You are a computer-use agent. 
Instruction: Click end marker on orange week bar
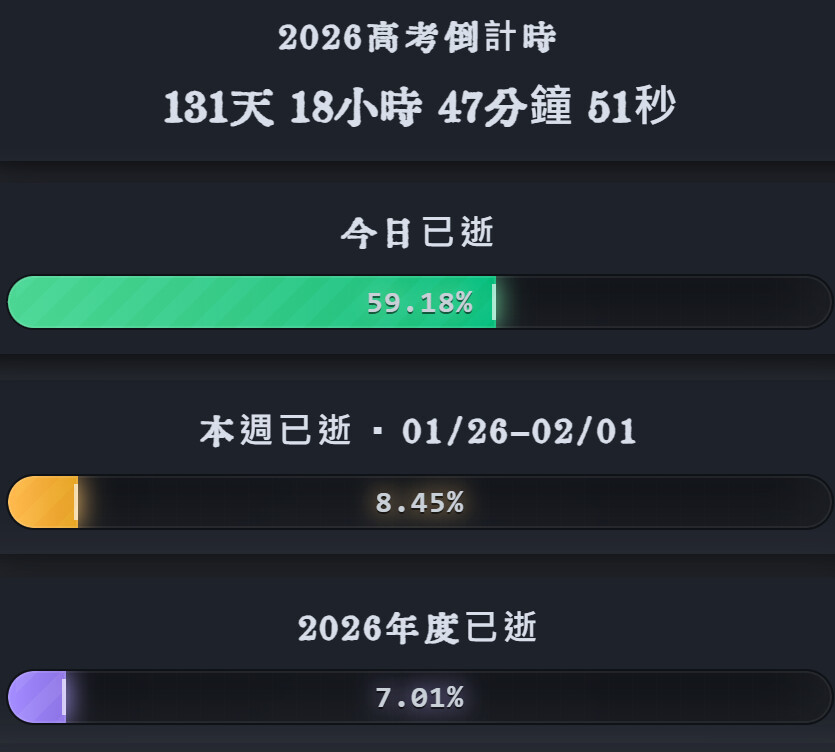point(76,502)
